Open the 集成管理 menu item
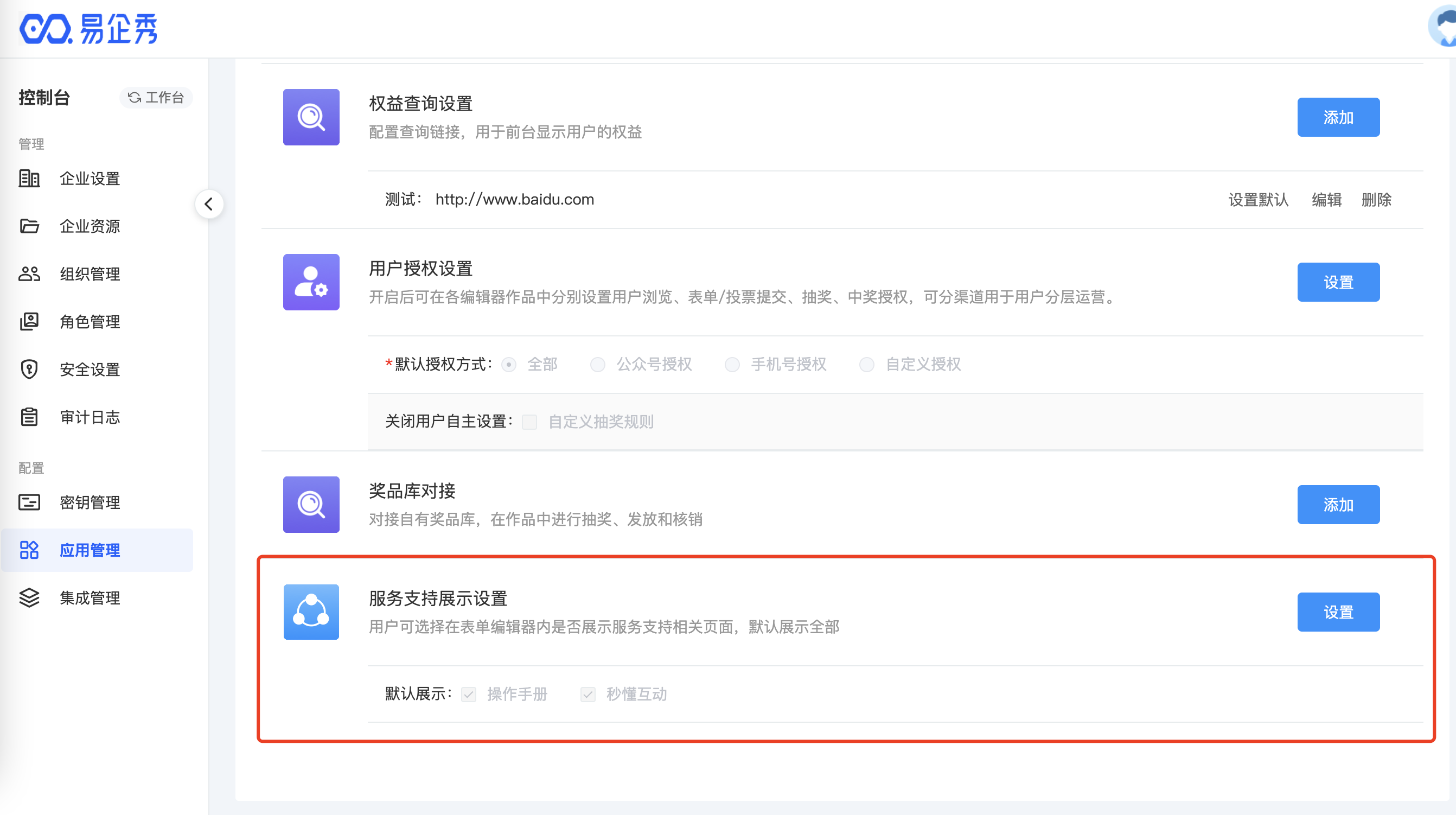The height and width of the screenshot is (815, 1456). click(x=97, y=598)
